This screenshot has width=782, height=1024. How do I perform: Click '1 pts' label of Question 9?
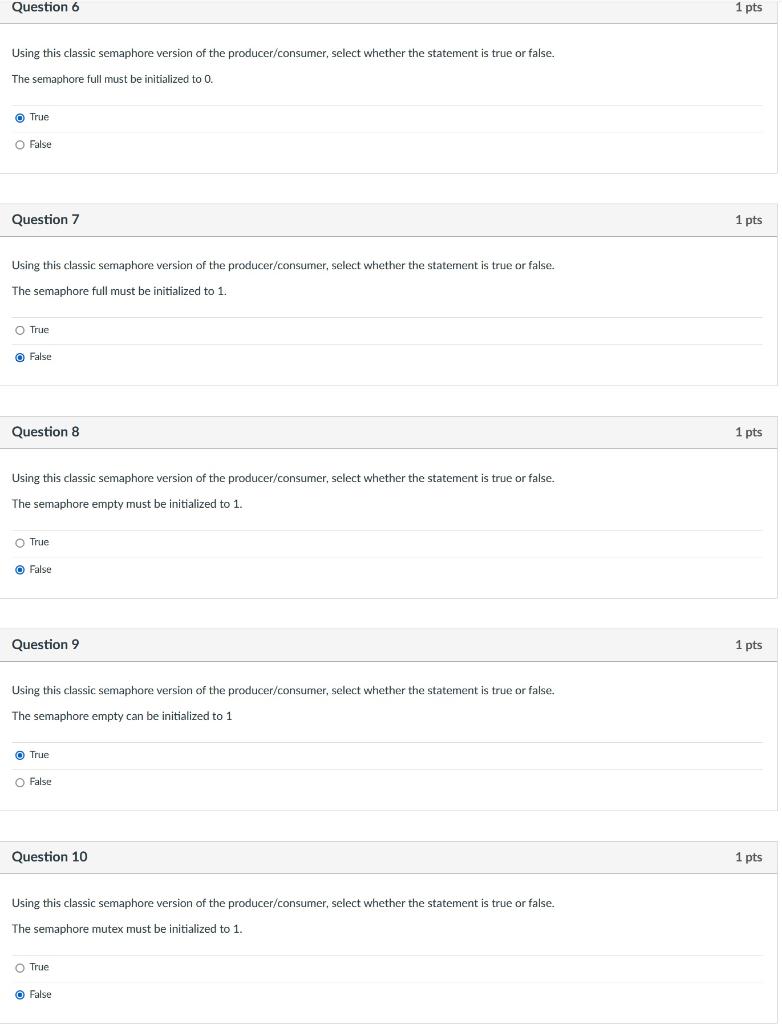[749, 645]
